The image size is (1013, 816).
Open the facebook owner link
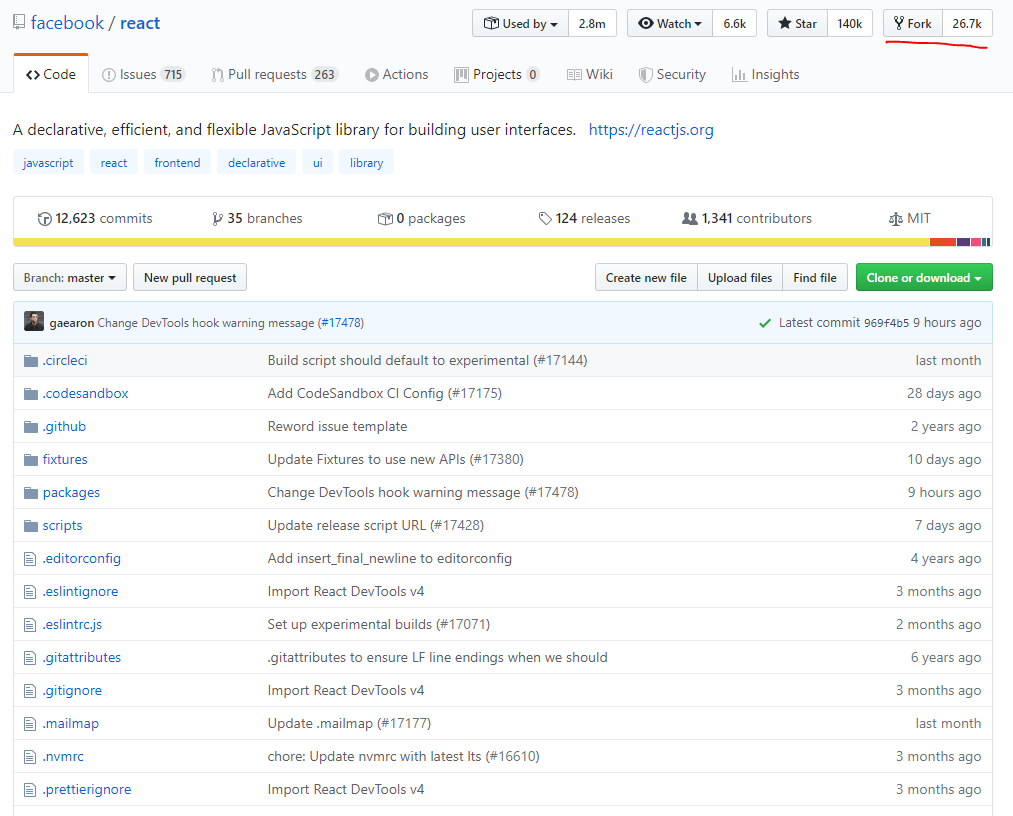[67, 23]
